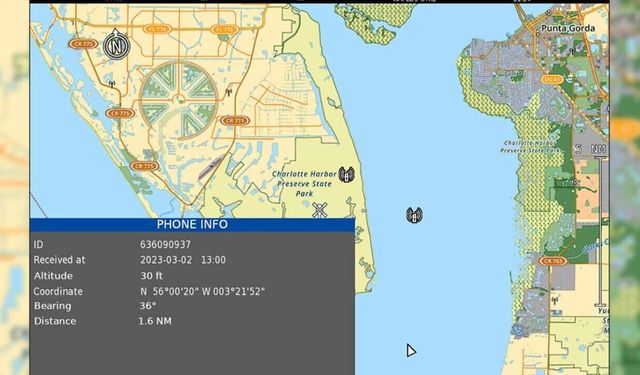Click the distance value 1.6 NM
Screen dimensions: 640x375
[155, 321]
